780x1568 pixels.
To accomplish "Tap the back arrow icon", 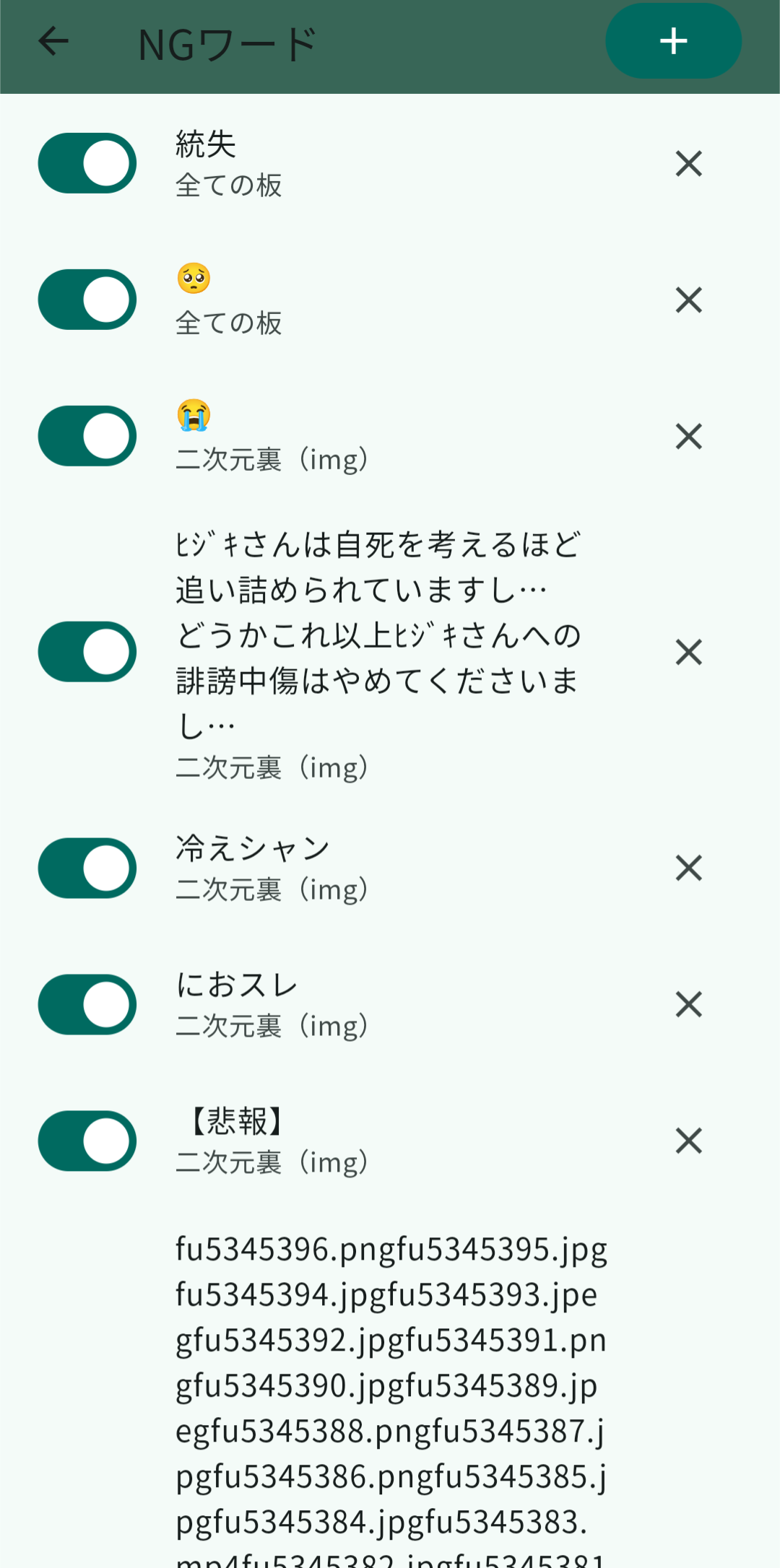I will [x=53, y=41].
